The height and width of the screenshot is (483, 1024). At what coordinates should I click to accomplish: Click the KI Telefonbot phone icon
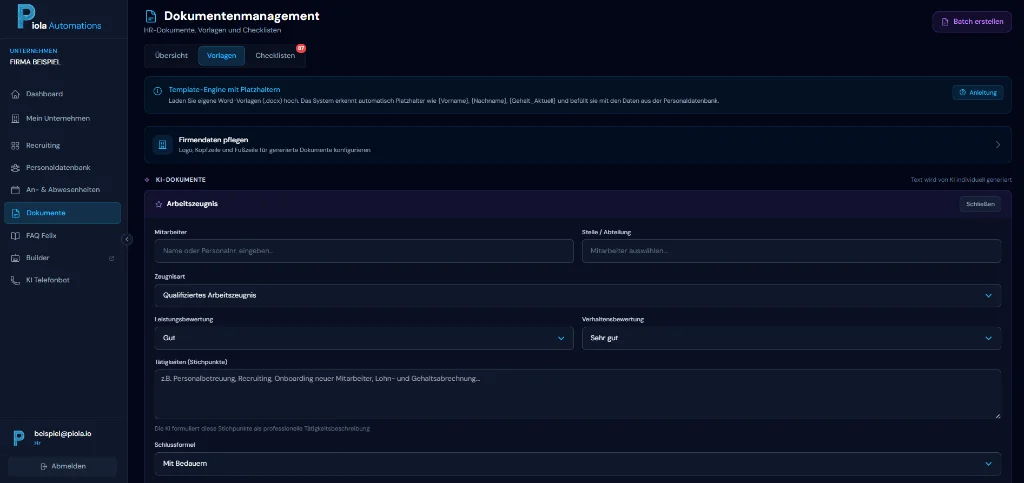(x=15, y=280)
